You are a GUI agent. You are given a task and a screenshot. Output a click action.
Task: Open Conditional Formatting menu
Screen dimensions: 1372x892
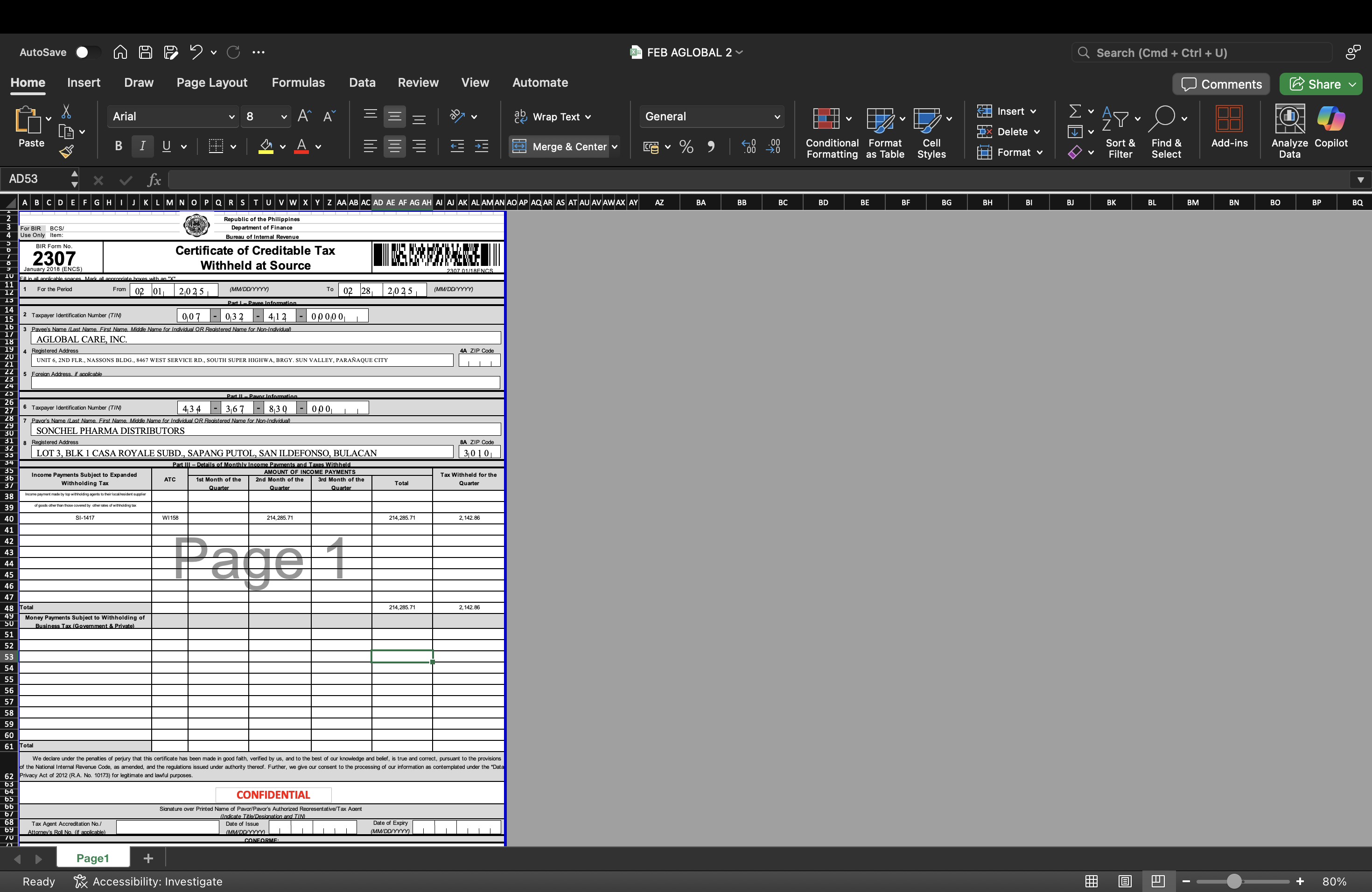point(832,132)
